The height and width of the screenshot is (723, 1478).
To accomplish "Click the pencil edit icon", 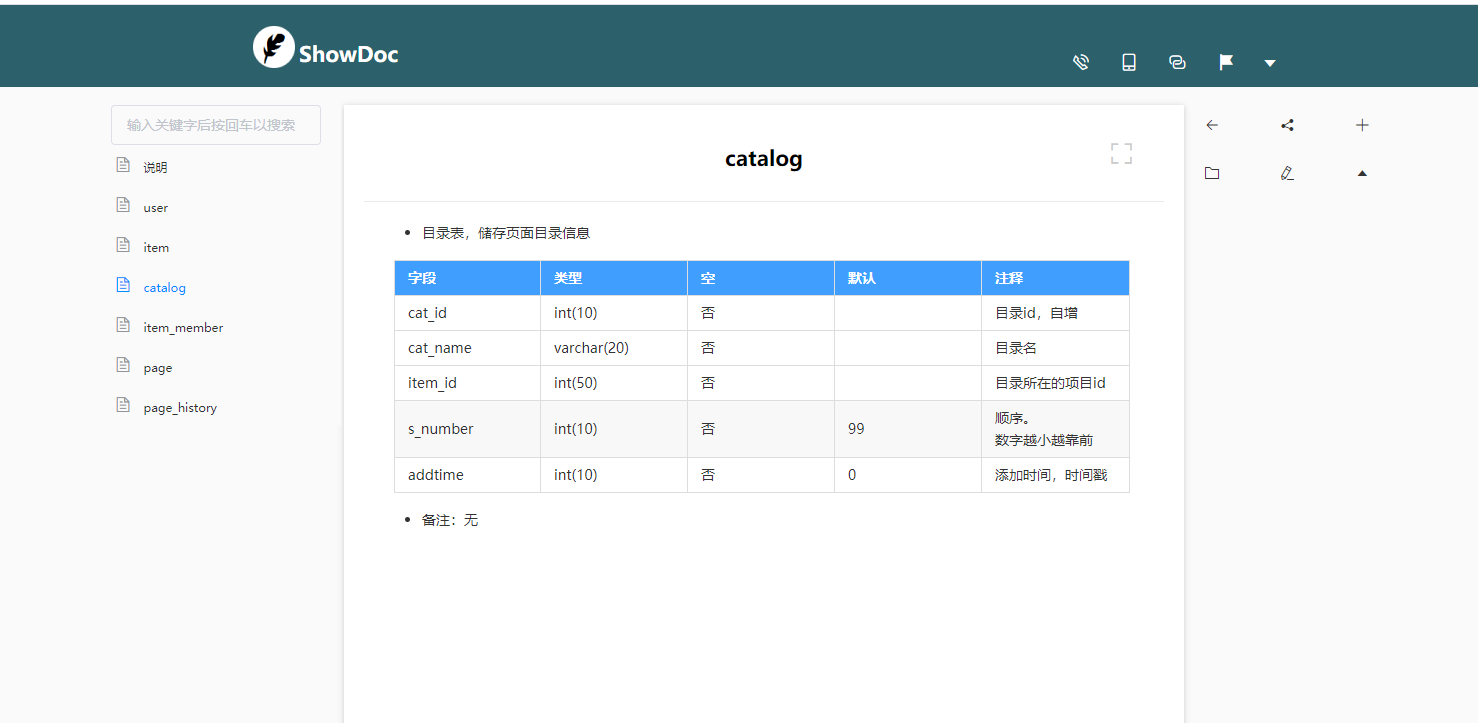I will pos(1287,173).
